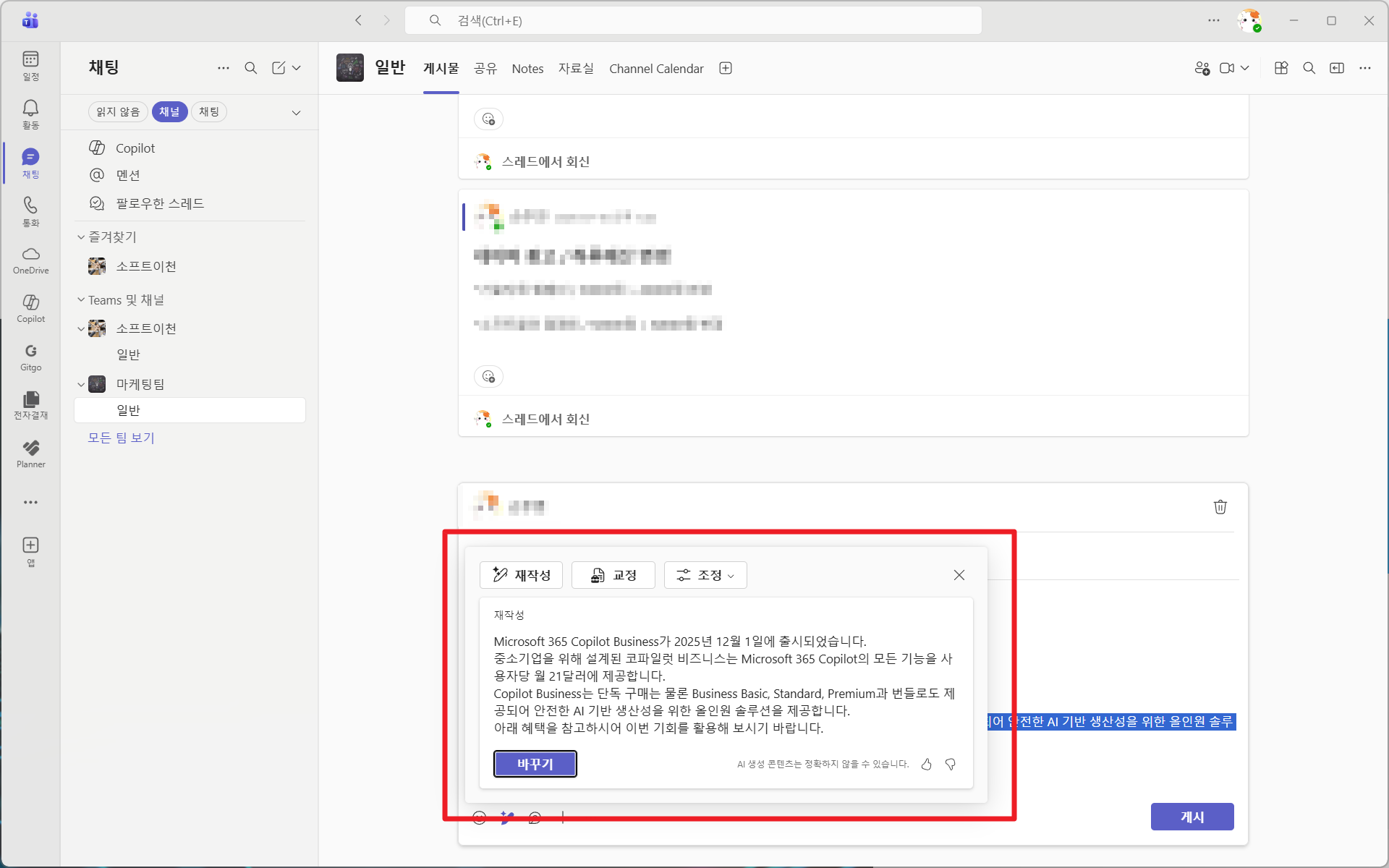Open the Planner app in the sidebar
1389x868 pixels.
coord(30,454)
